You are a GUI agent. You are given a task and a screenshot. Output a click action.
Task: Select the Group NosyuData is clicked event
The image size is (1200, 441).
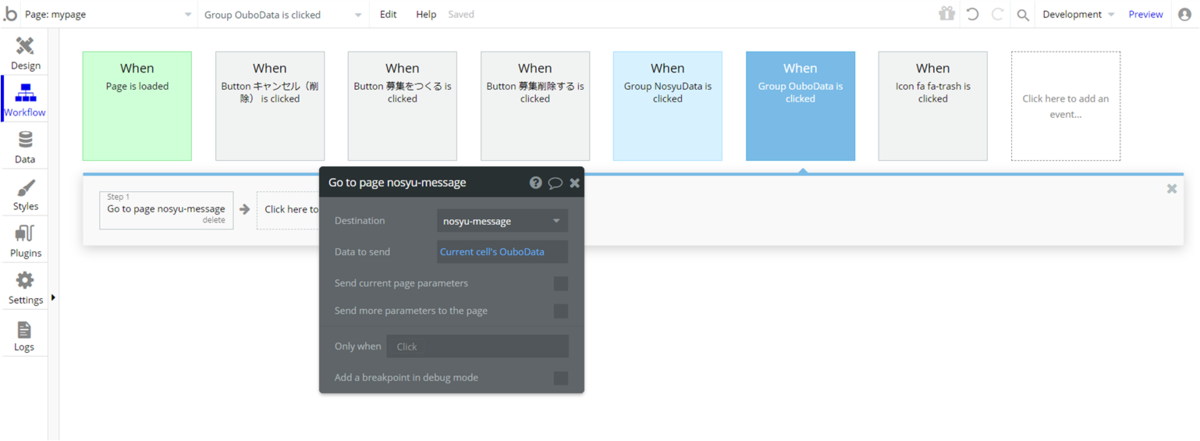668,106
